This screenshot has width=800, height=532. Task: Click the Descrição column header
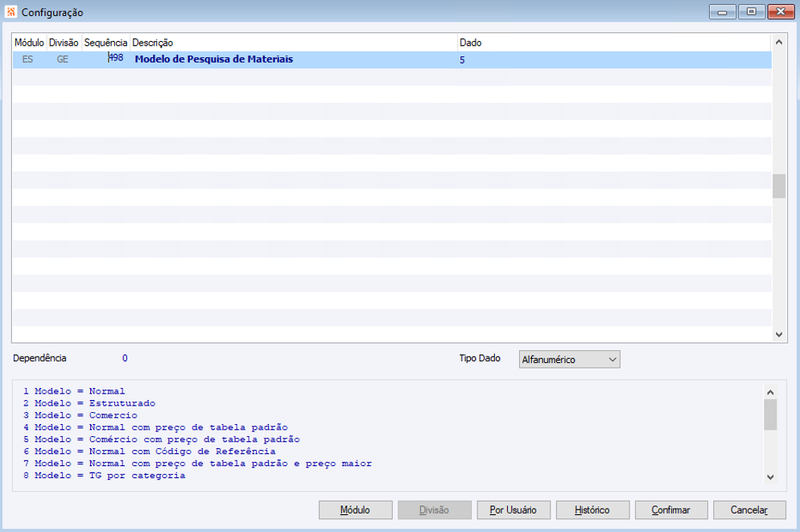(x=293, y=43)
